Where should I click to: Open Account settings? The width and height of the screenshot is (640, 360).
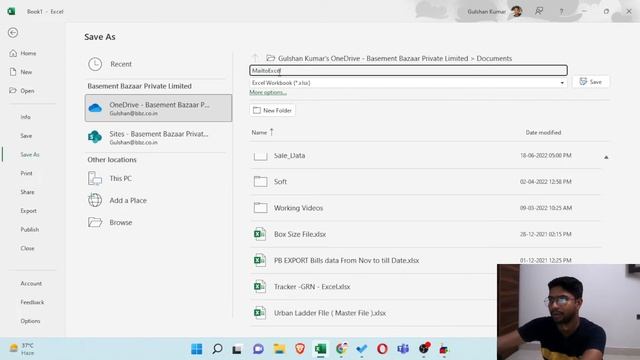click(31, 283)
